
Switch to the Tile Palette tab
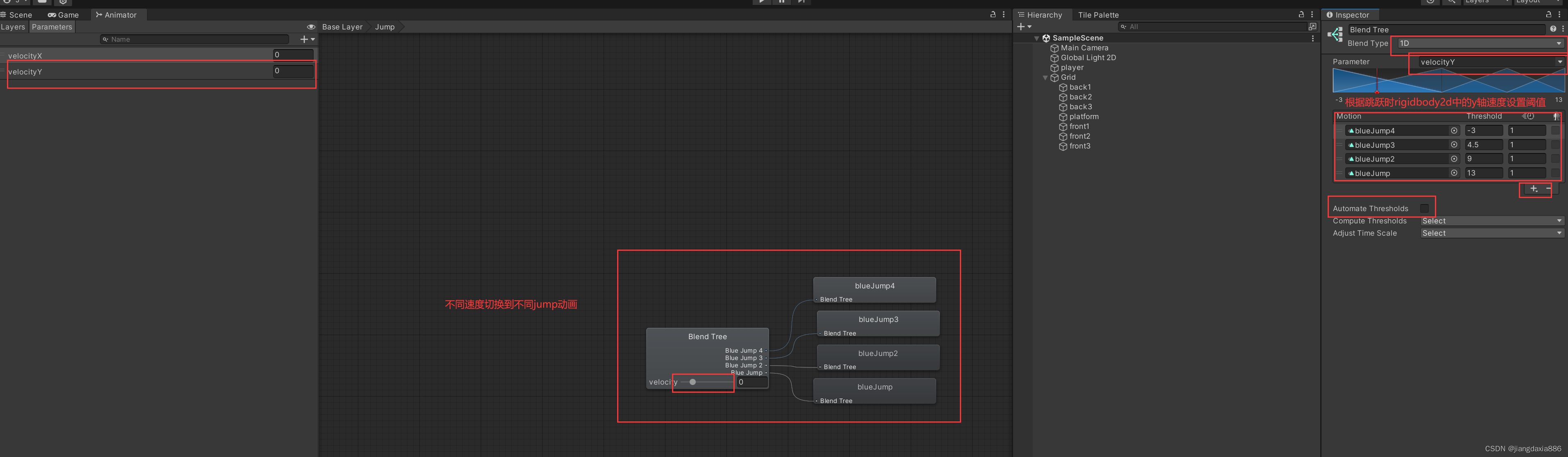tap(1098, 15)
